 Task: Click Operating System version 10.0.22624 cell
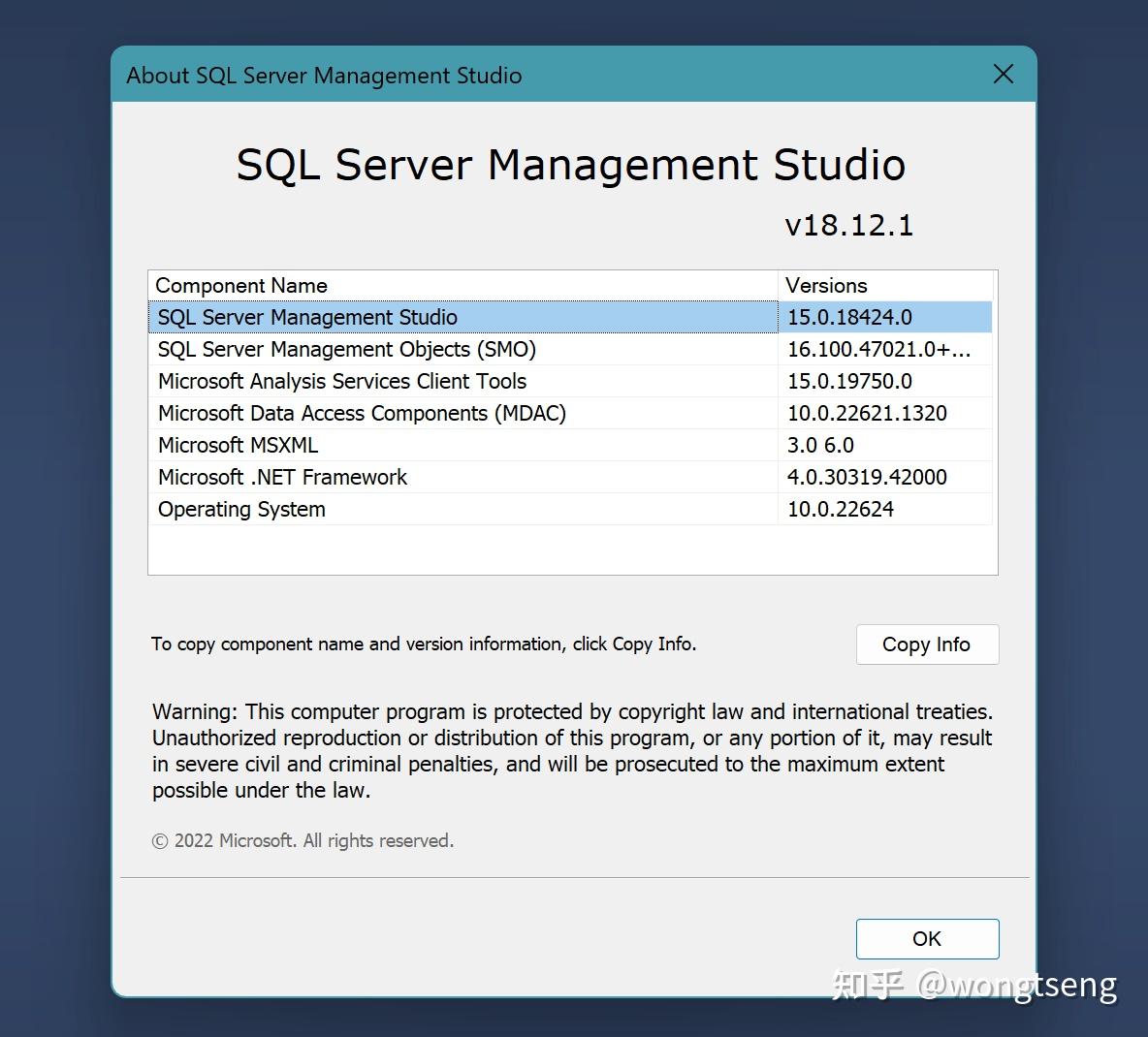(841, 509)
